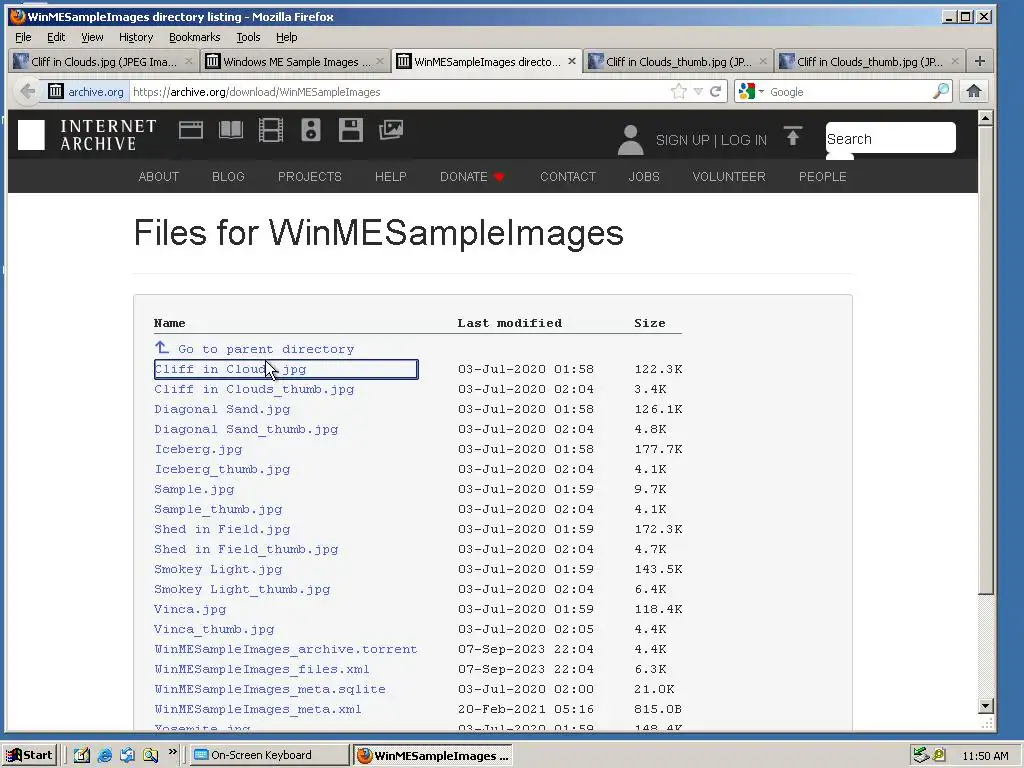The width and height of the screenshot is (1024, 768).
Task: Click the Start button
Action: (x=29, y=755)
